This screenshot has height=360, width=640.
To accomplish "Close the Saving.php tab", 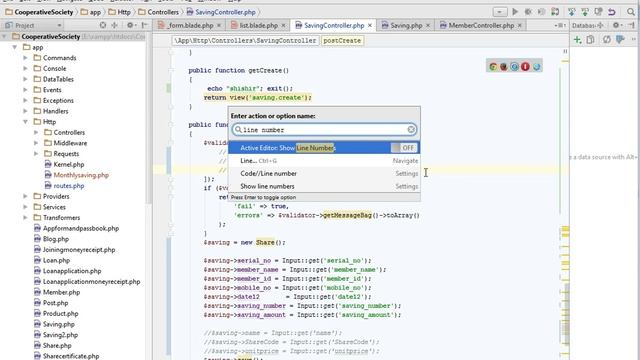I will 428,25.
